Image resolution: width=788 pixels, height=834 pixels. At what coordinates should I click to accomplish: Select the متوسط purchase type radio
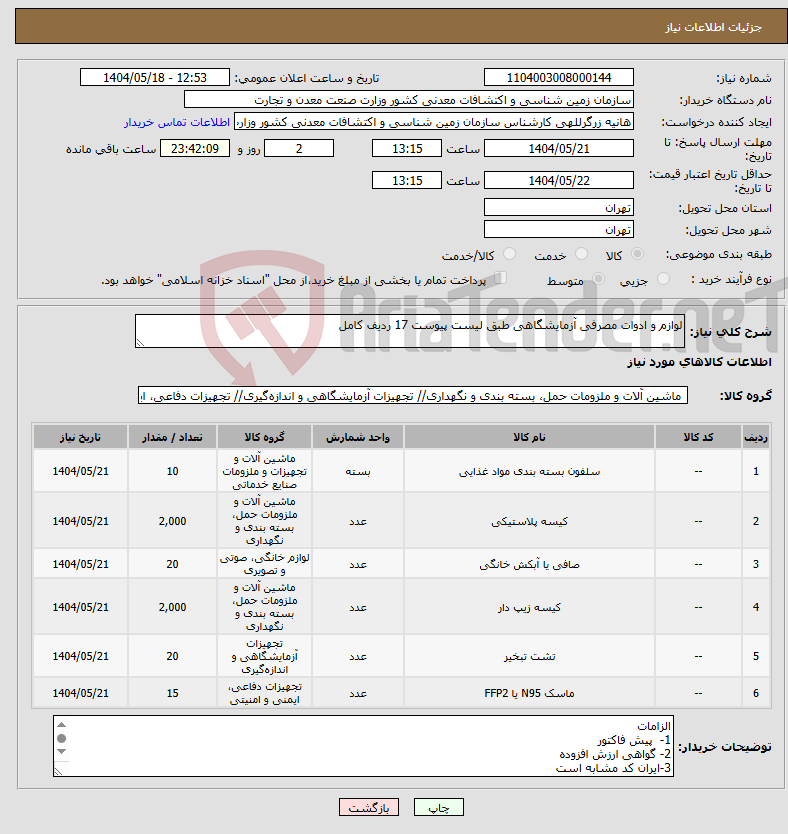[x=598, y=279]
